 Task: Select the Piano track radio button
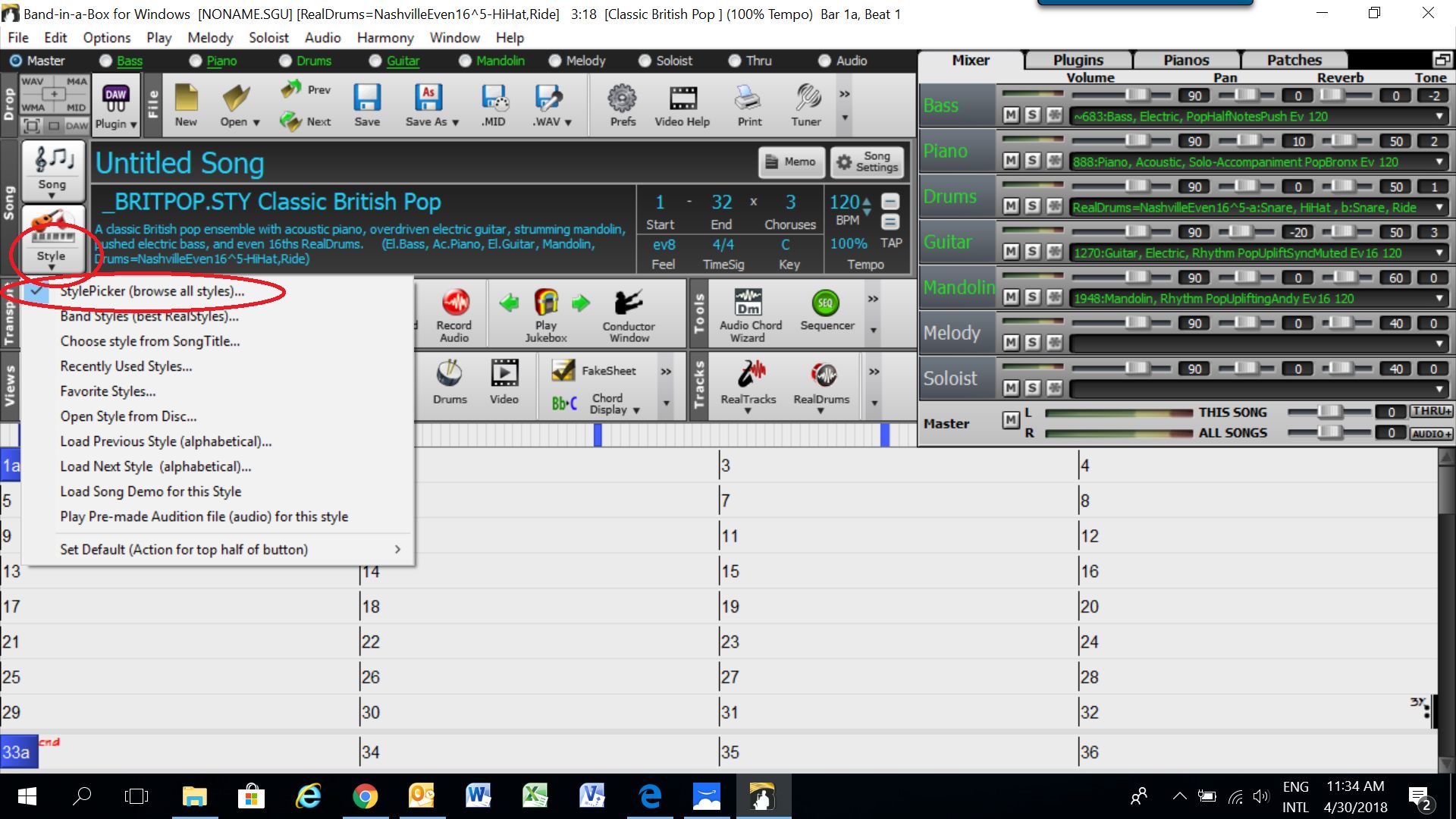click(x=196, y=61)
